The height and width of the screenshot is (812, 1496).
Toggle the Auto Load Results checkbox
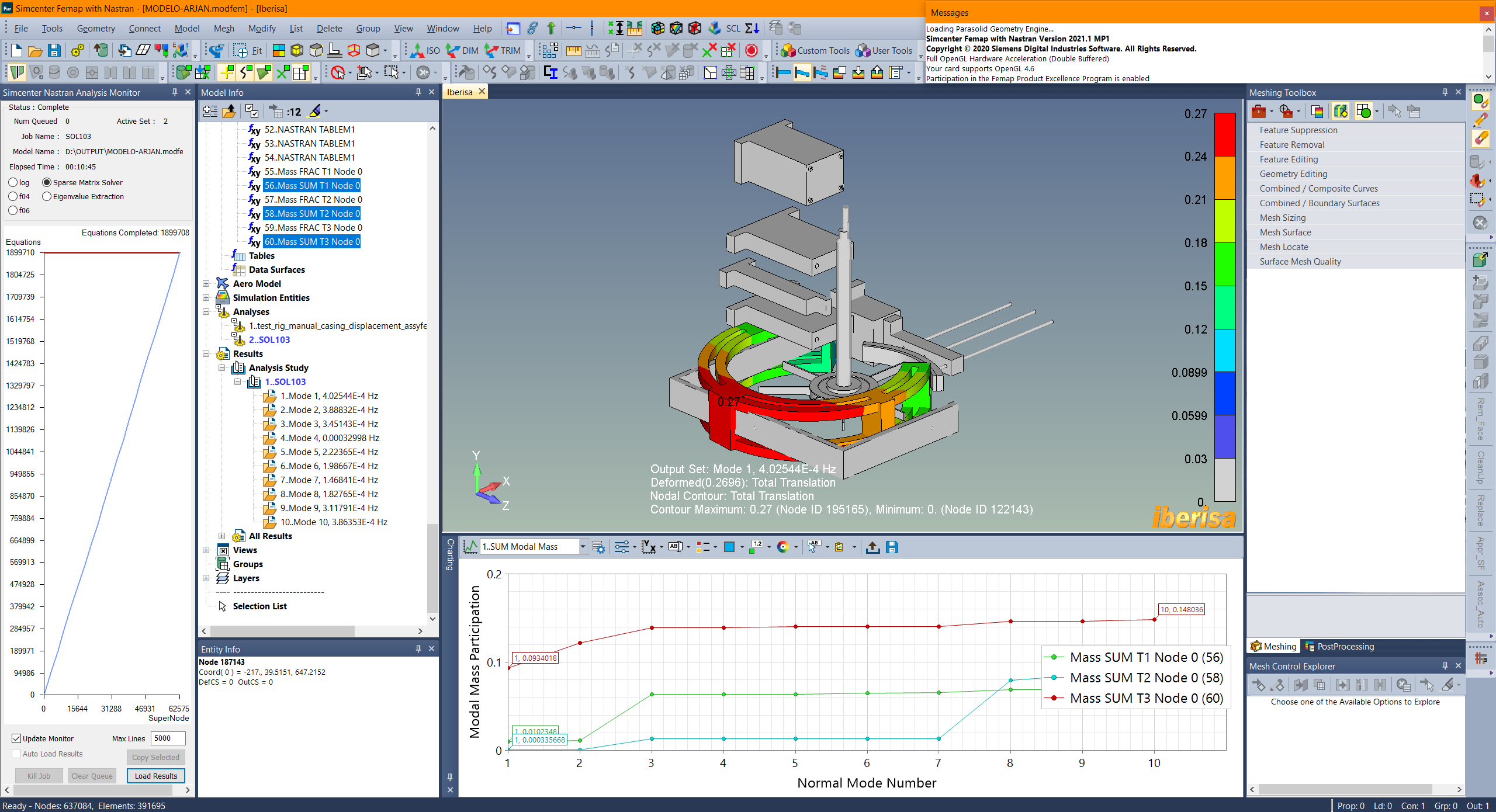pos(16,754)
